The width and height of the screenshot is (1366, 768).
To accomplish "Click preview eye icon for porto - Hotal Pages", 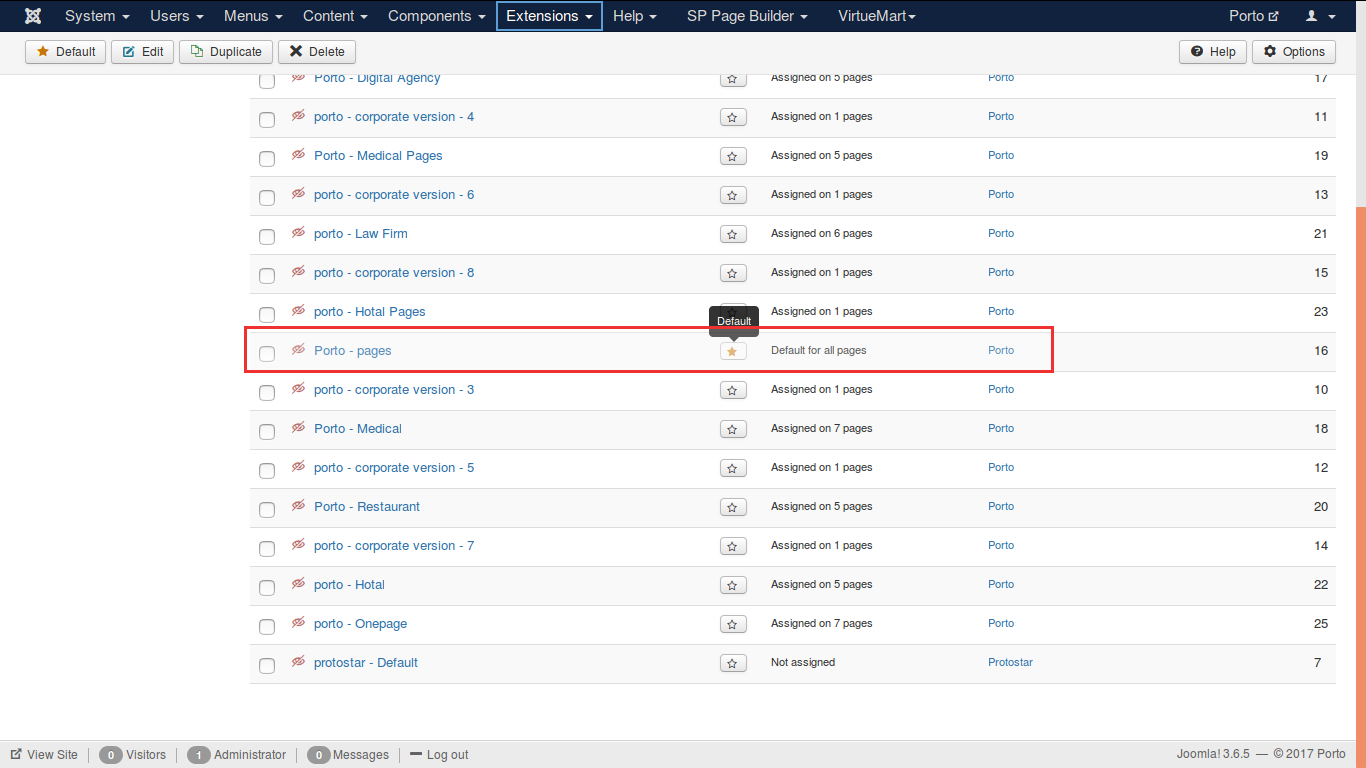I will click(298, 310).
